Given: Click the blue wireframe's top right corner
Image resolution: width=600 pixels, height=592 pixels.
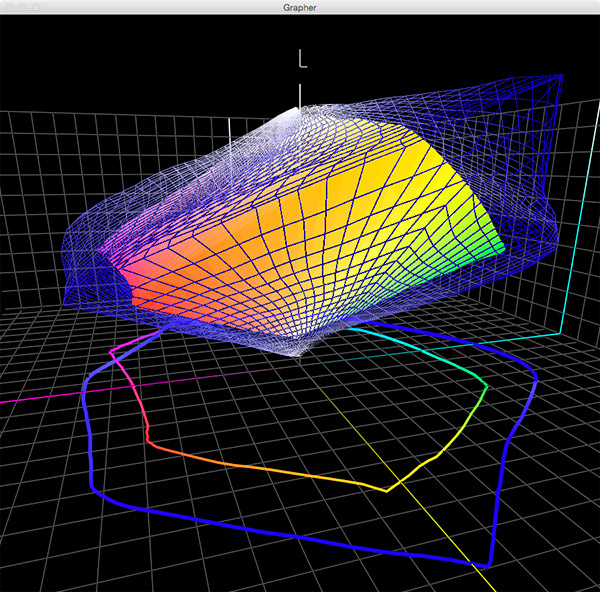Looking at the screenshot, I should (x=560, y=75).
